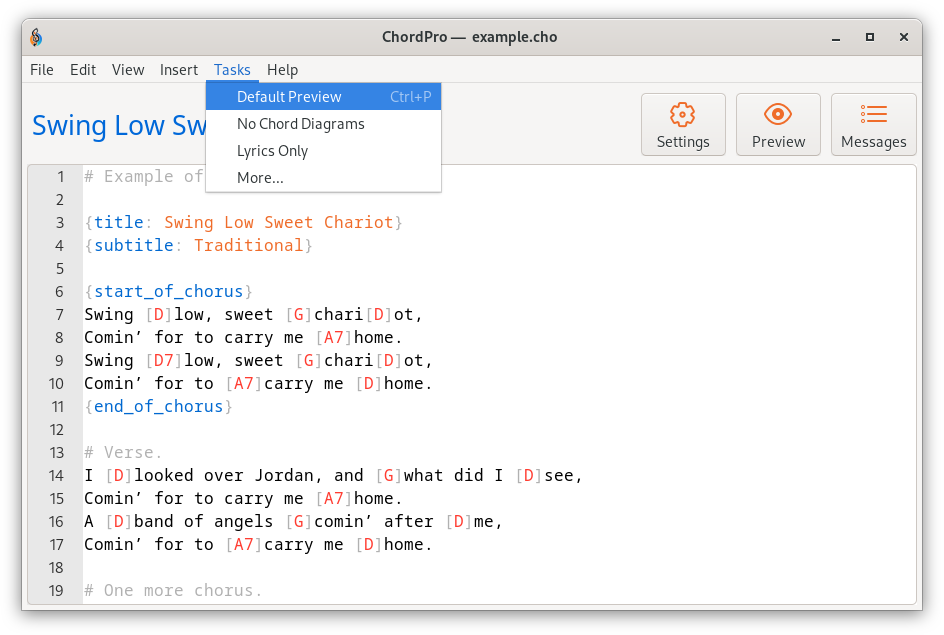944x635 pixels.
Task: Maximize the ChordPro window
Action: [870, 37]
